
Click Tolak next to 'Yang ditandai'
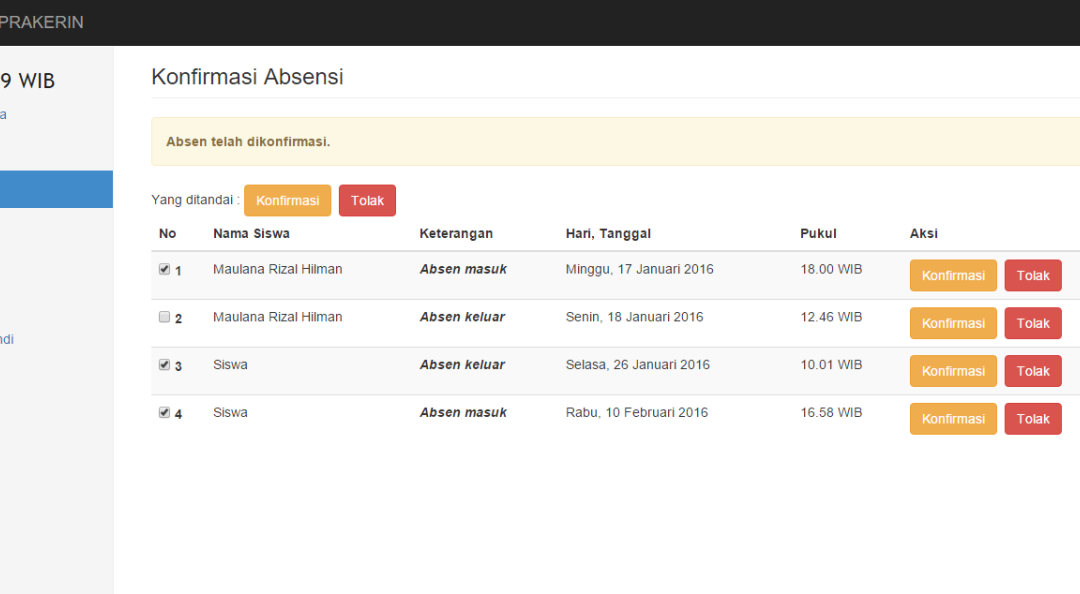point(367,201)
